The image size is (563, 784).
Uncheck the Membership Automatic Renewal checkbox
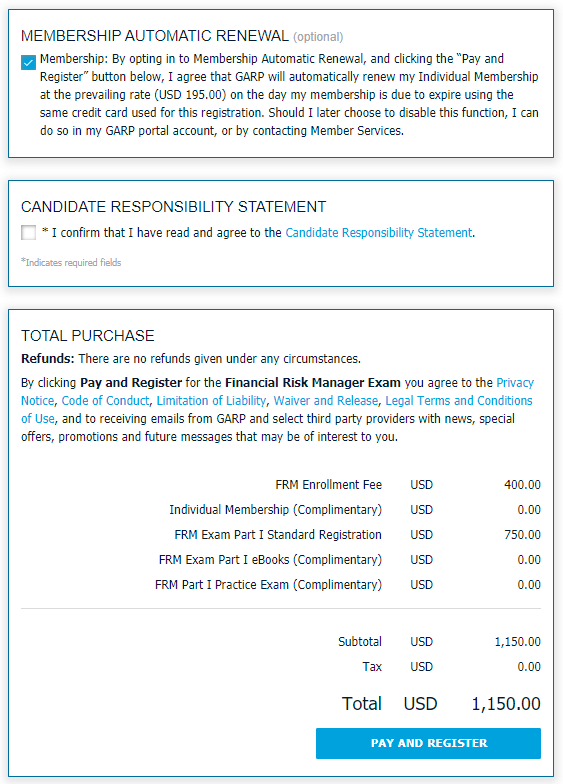(x=28, y=62)
